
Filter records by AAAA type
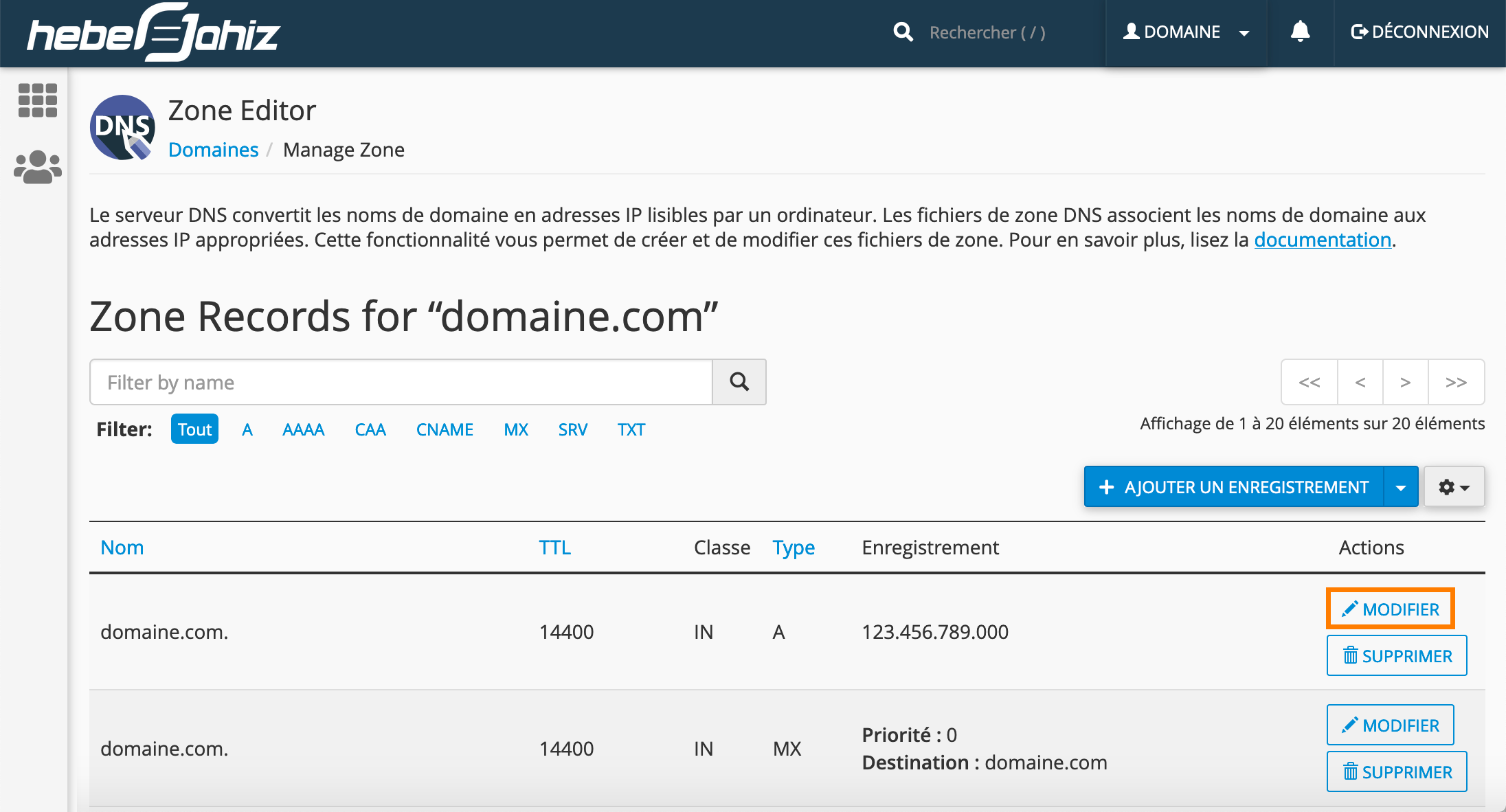[303, 429]
